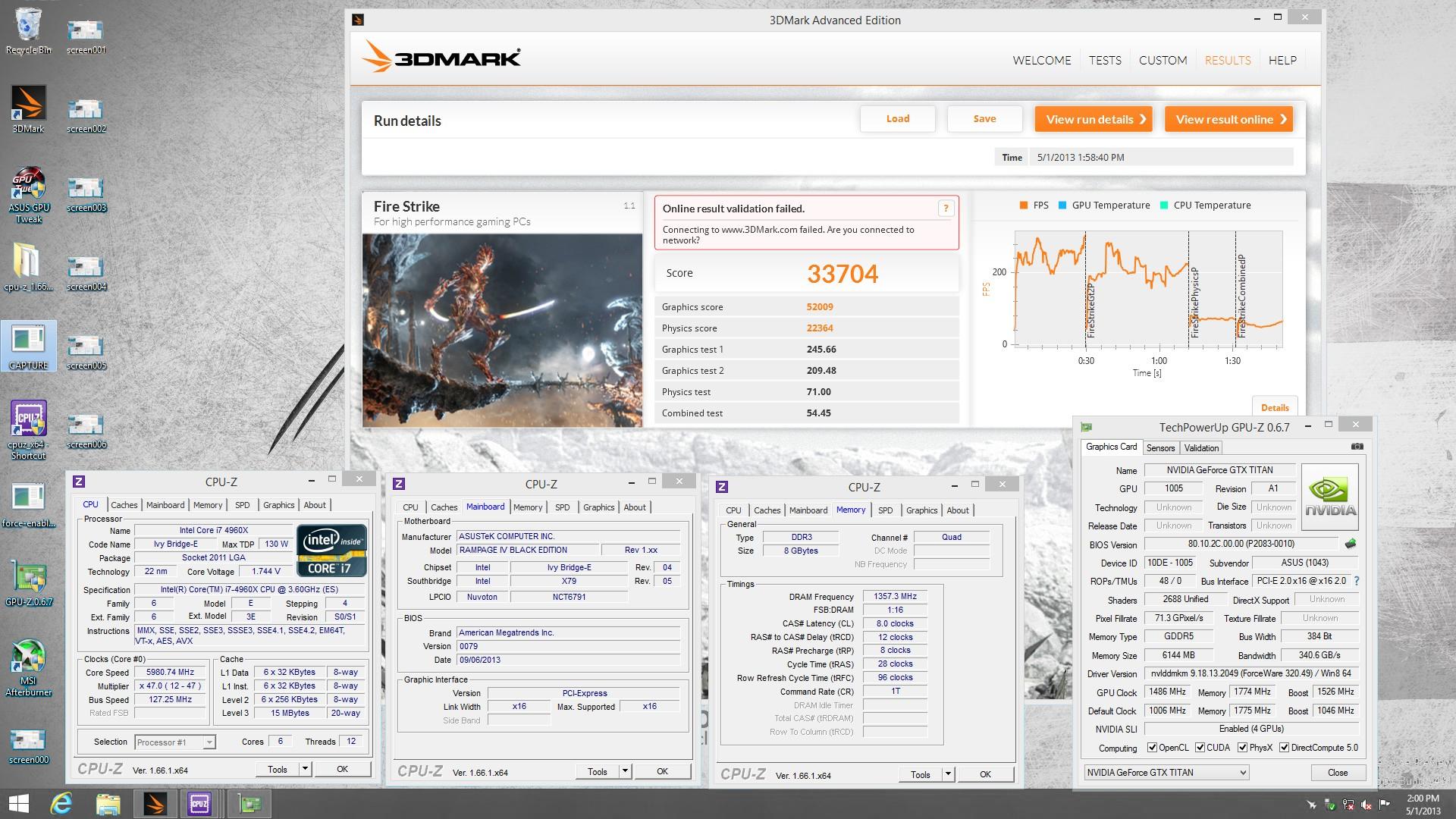Switch to GPU-Z taskbar button
The image size is (1456, 819).
[x=249, y=804]
